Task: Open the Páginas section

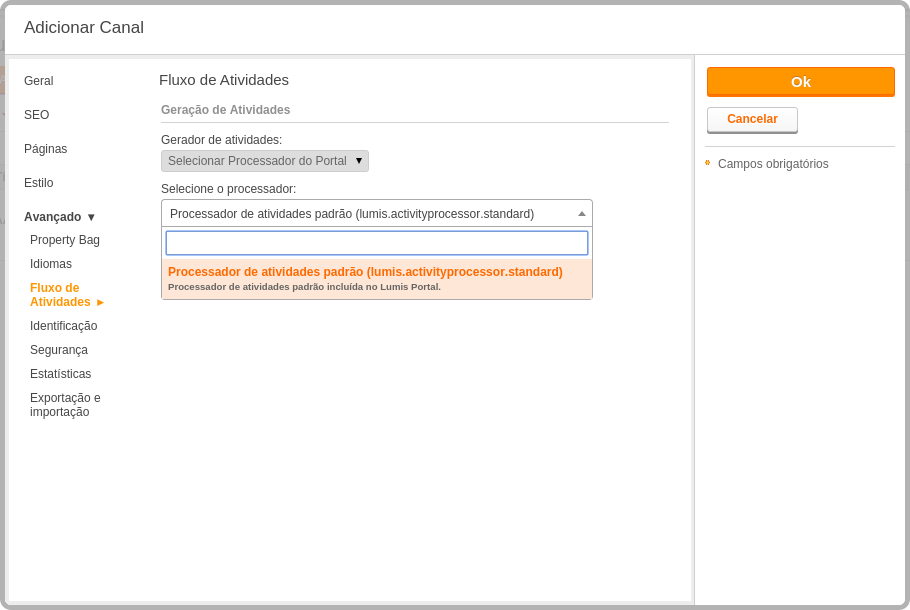Action: (x=45, y=149)
